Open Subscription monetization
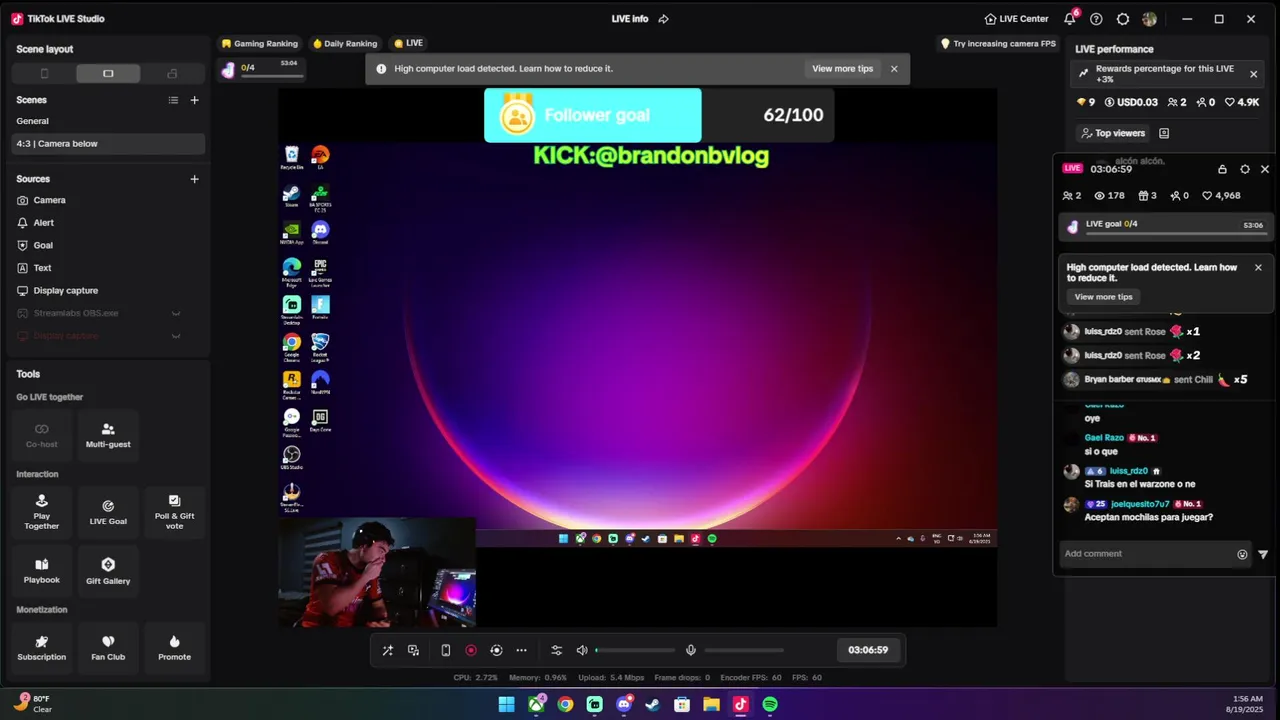This screenshot has width=1280, height=720. (x=42, y=647)
